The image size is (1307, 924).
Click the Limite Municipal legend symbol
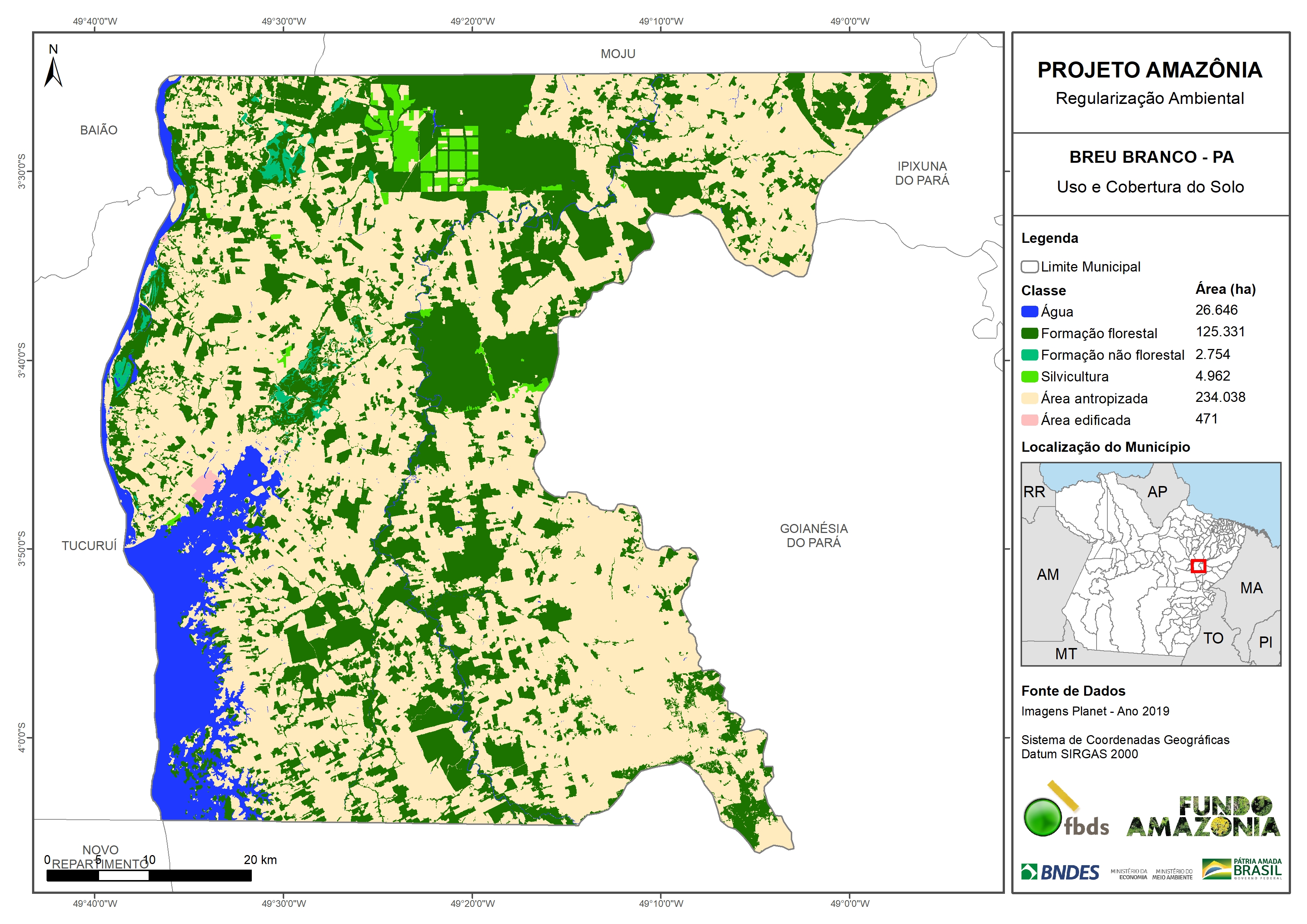1029,266
